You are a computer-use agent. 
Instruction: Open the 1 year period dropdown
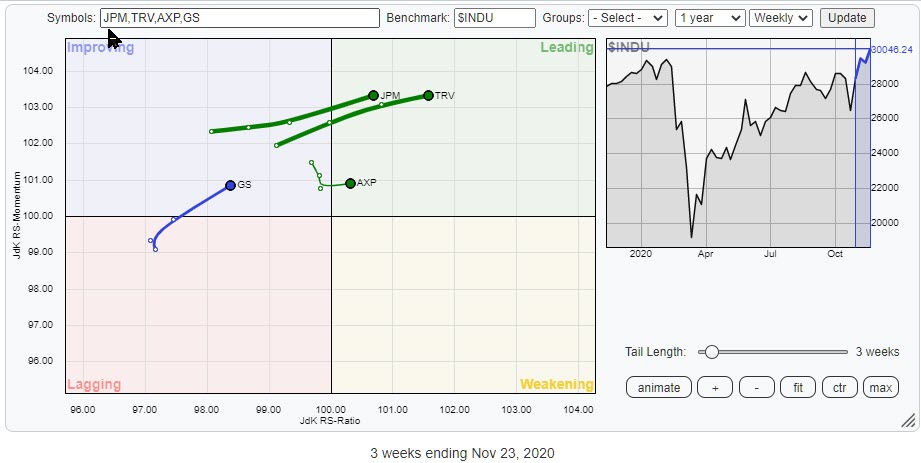click(710, 18)
